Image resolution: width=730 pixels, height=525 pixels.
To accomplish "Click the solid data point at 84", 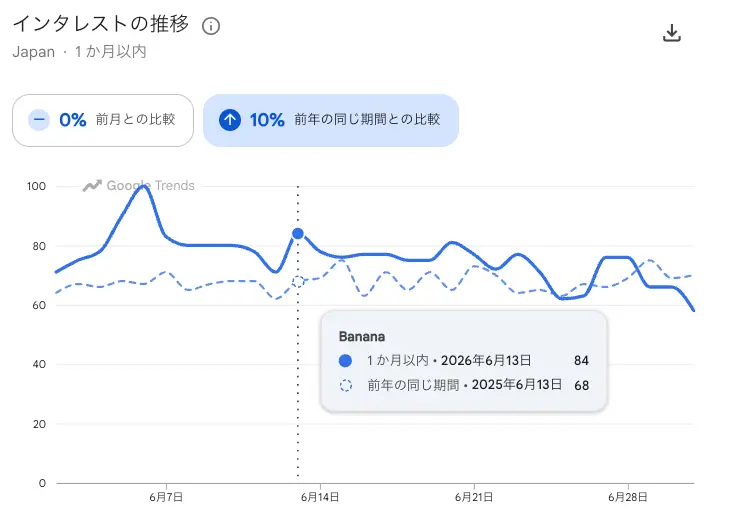I will click(x=298, y=233).
